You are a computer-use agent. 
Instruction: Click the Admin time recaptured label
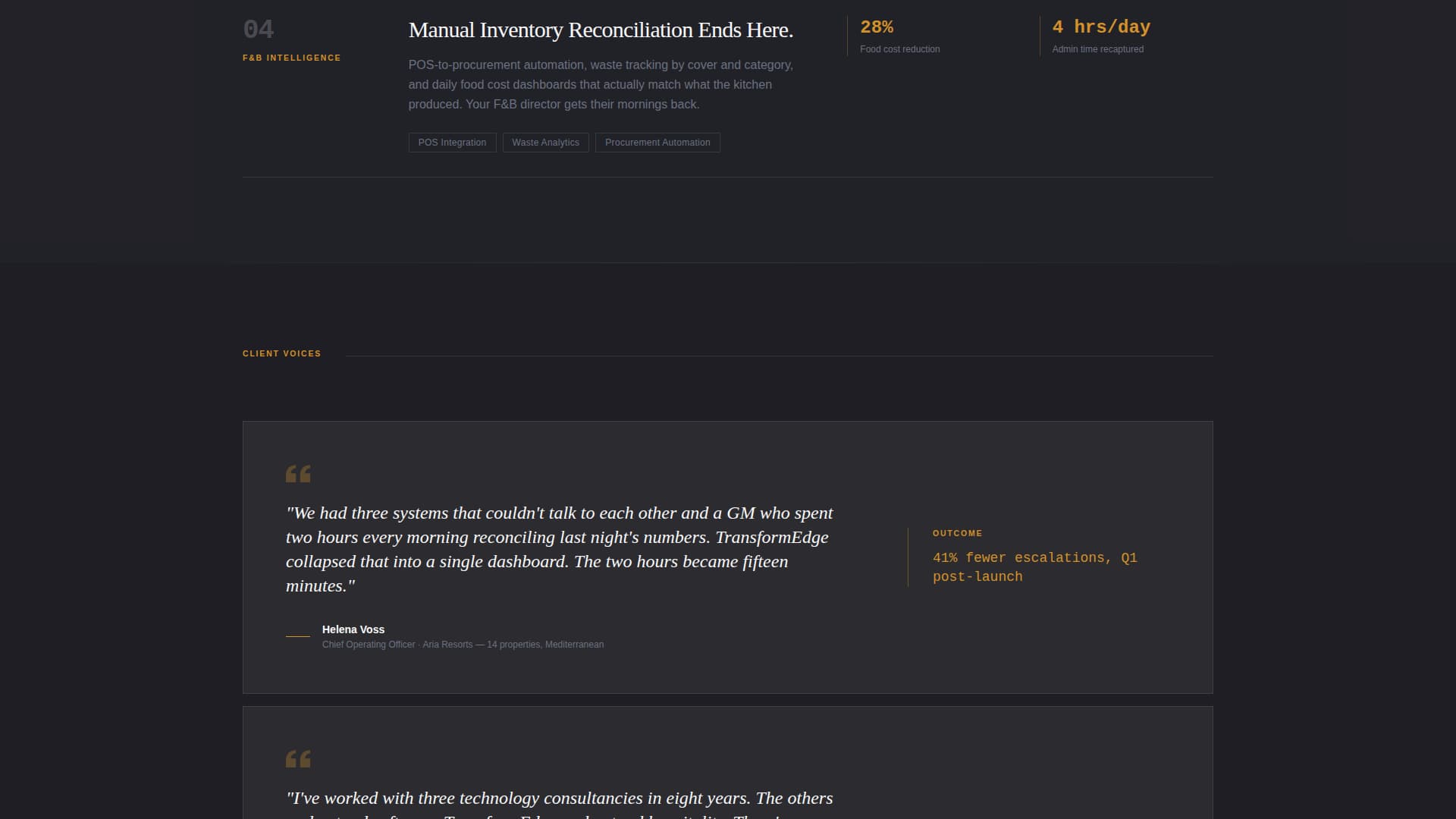[1097, 49]
